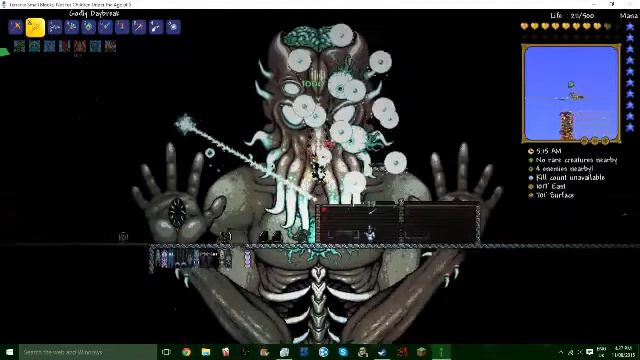Click the Mana label

[x=629, y=16]
